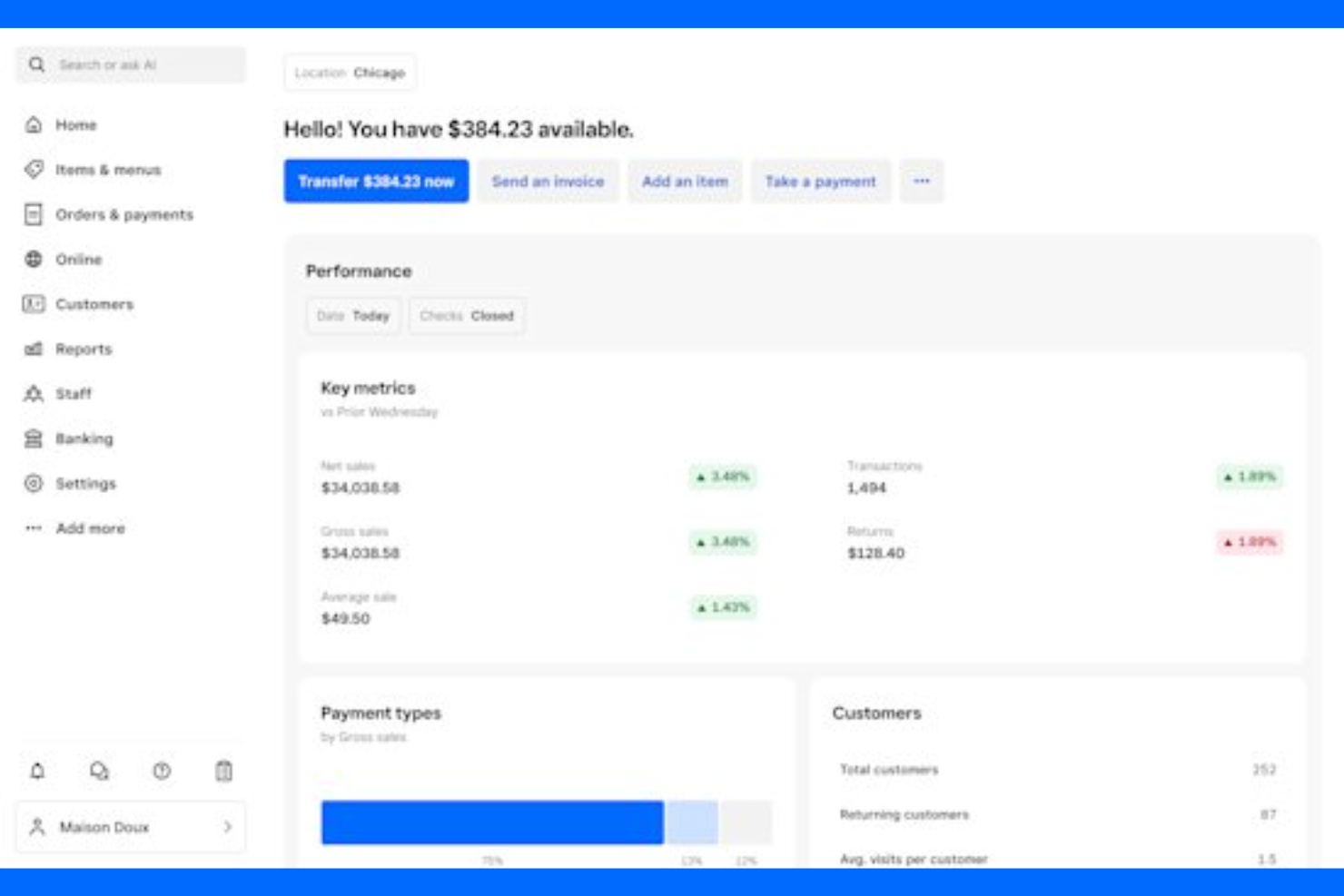The height and width of the screenshot is (896, 1344).
Task: Click the help question mark icon
Action: click(161, 771)
